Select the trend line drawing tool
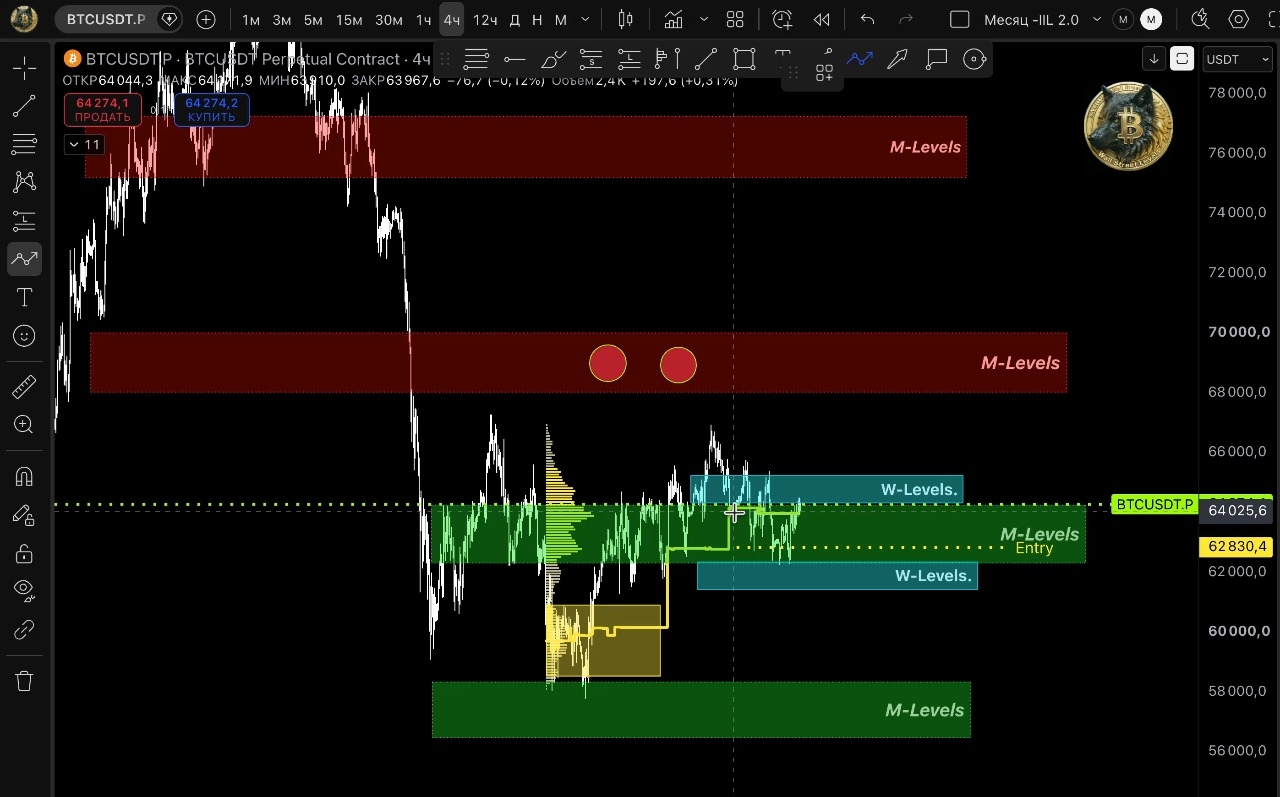The image size is (1280, 797). pos(24,106)
